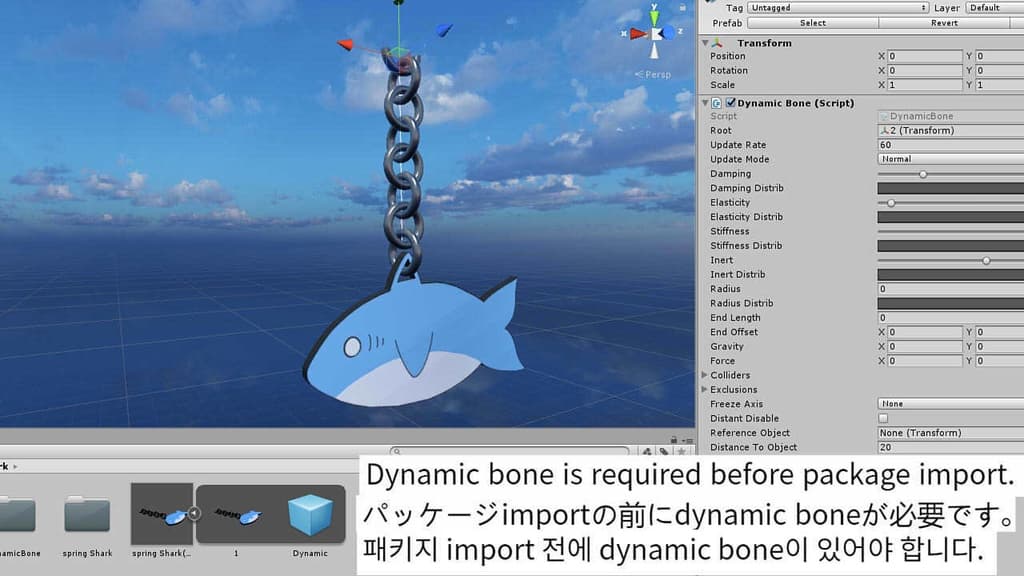The image size is (1024, 576).
Task: Click the Damping slider handle
Action: pyautogui.click(x=923, y=174)
